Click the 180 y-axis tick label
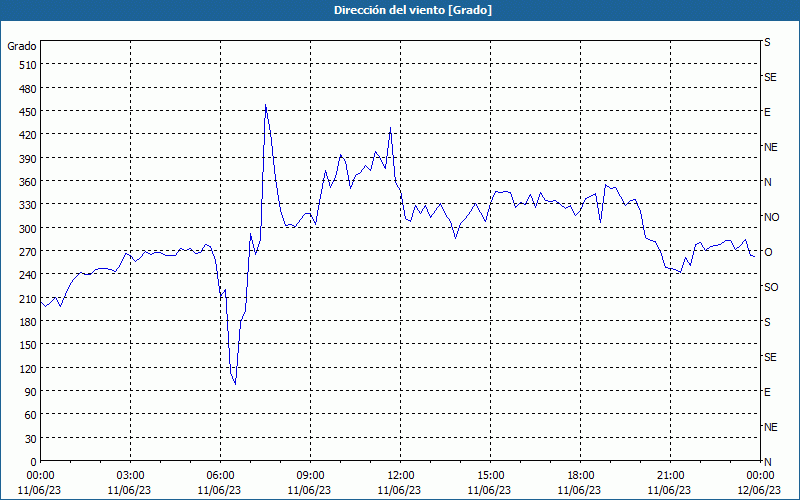Viewport: 800px width, 500px height. click(28, 321)
